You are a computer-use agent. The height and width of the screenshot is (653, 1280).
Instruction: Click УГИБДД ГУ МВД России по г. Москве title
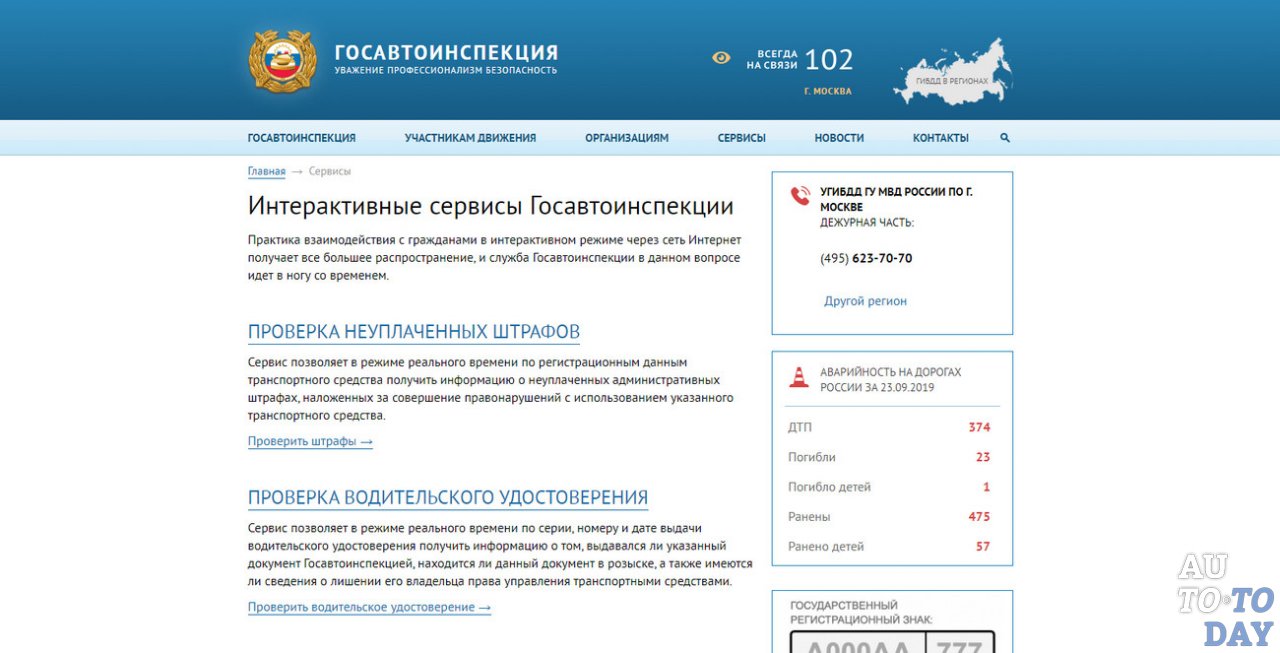(896, 199)
